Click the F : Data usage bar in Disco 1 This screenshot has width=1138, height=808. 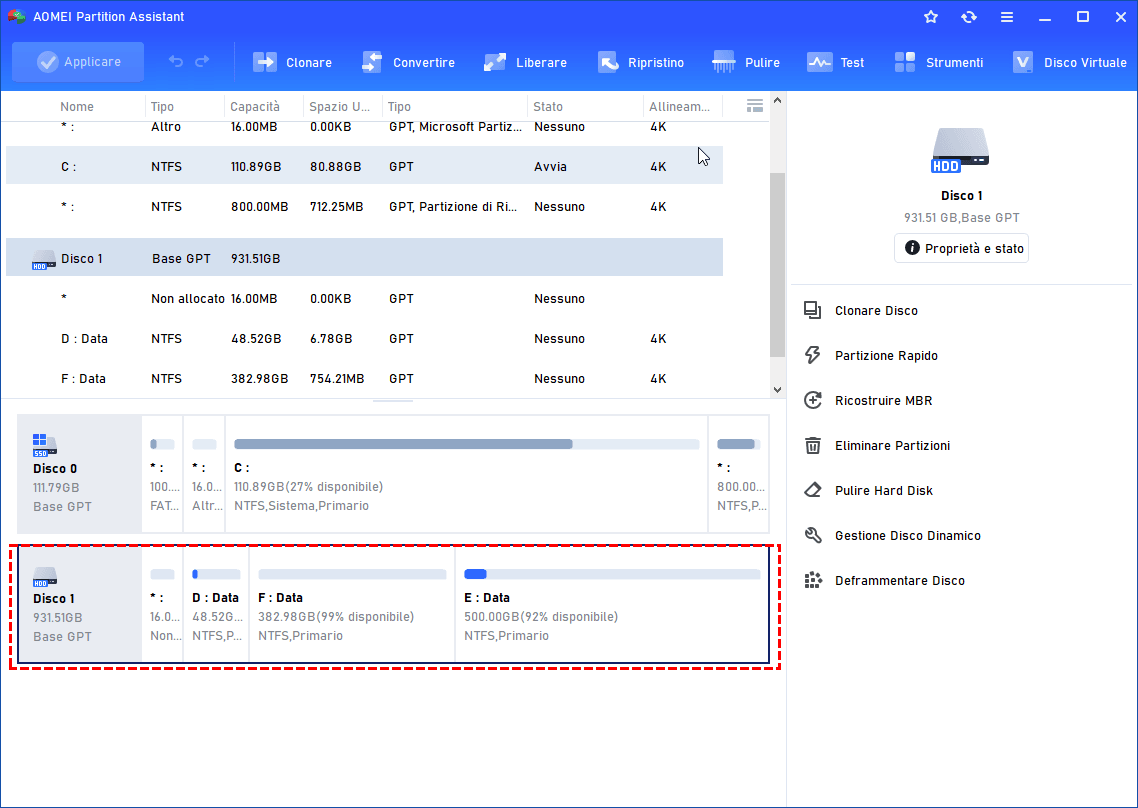click(352, 574)
